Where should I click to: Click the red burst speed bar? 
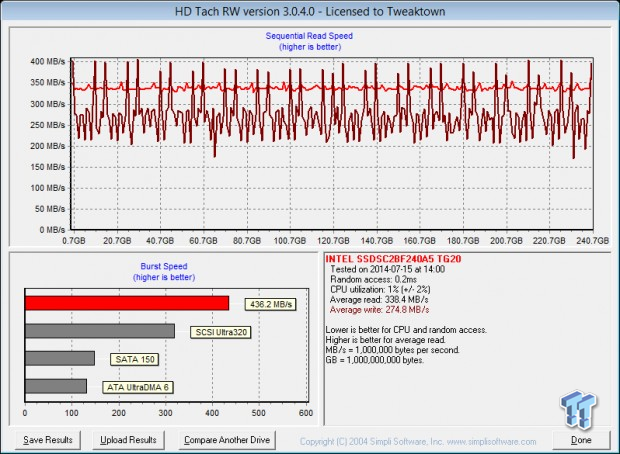pos(127,303)
